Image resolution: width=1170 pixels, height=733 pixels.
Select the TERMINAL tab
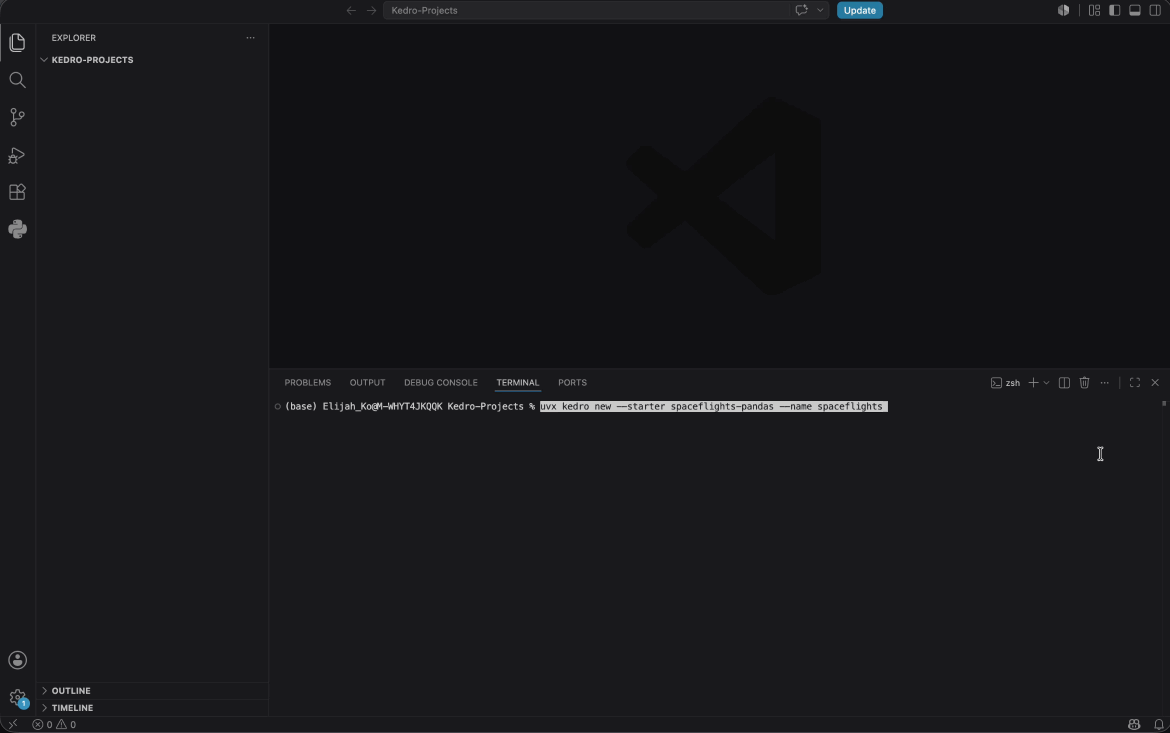tap(518, 383)
